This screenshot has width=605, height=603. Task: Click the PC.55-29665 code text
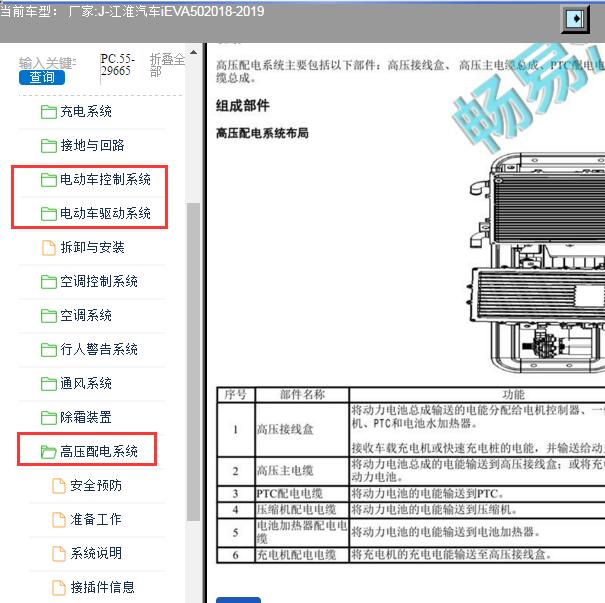coord(117,65)
